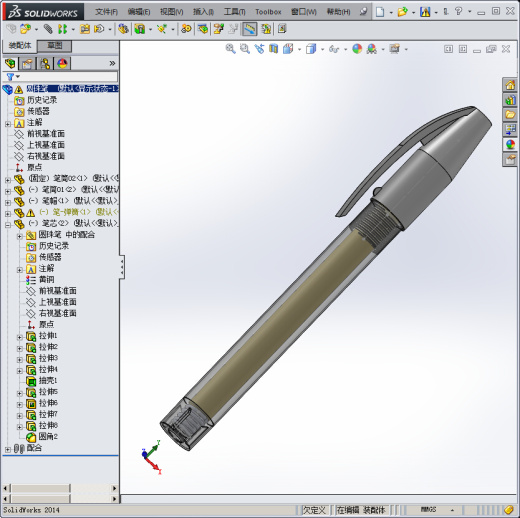The width and height of the screenshot is (520, 518).
Task: Click the New Motion Study icon
Action: pyautogui.click(x=186, y=29)
